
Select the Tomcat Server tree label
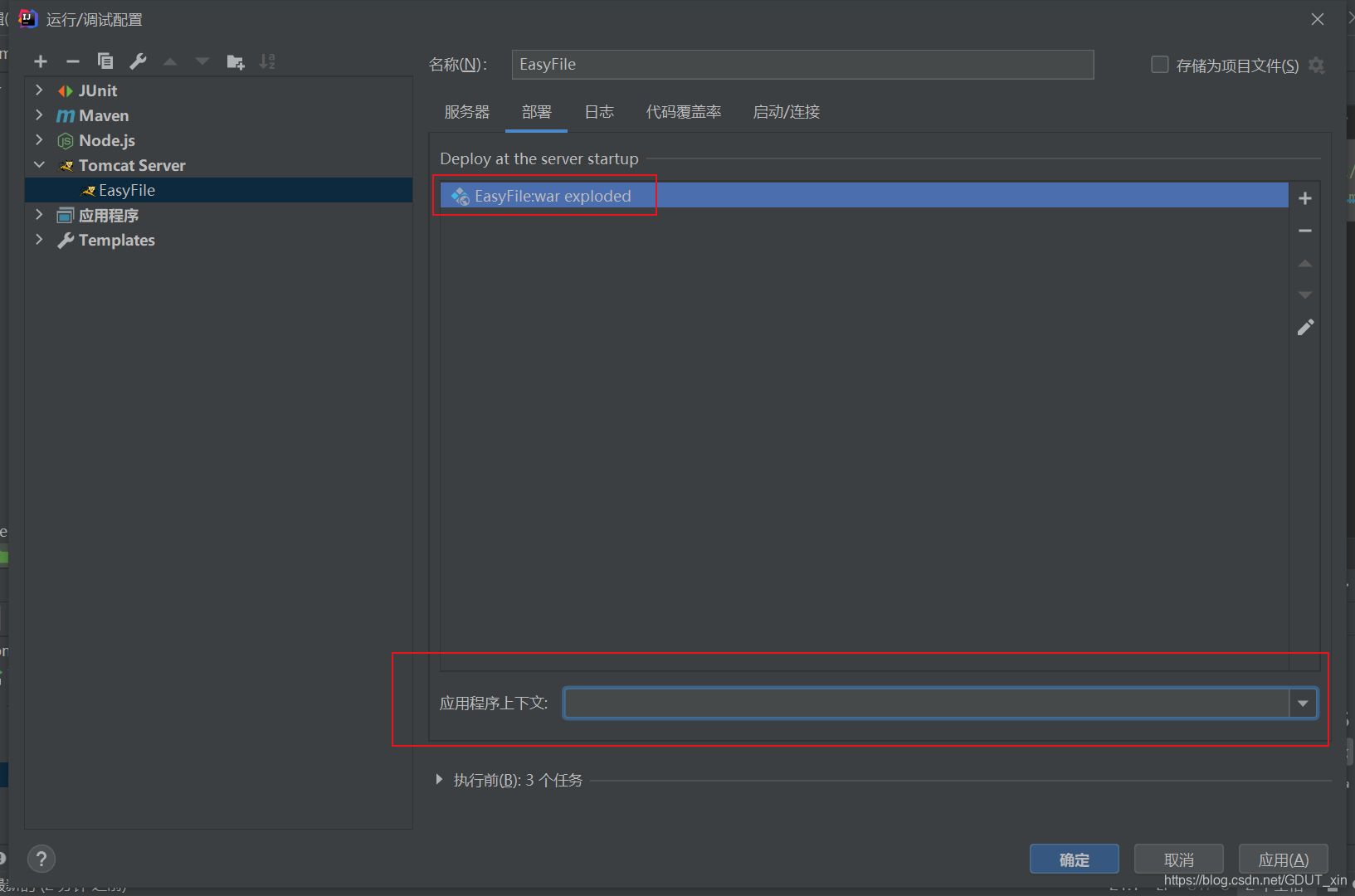pyautogui.click(x=132, y=166)
